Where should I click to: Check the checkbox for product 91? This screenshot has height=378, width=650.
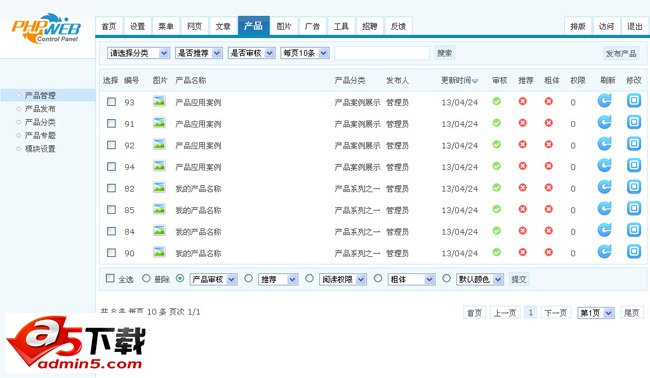(x=111, y=123)
